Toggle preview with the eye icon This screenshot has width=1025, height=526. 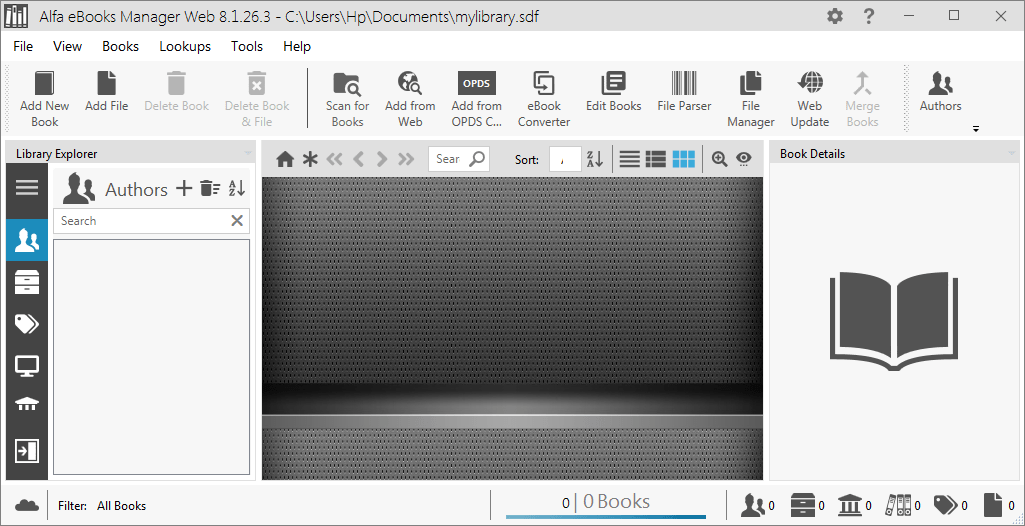click(x=743, y=159)
